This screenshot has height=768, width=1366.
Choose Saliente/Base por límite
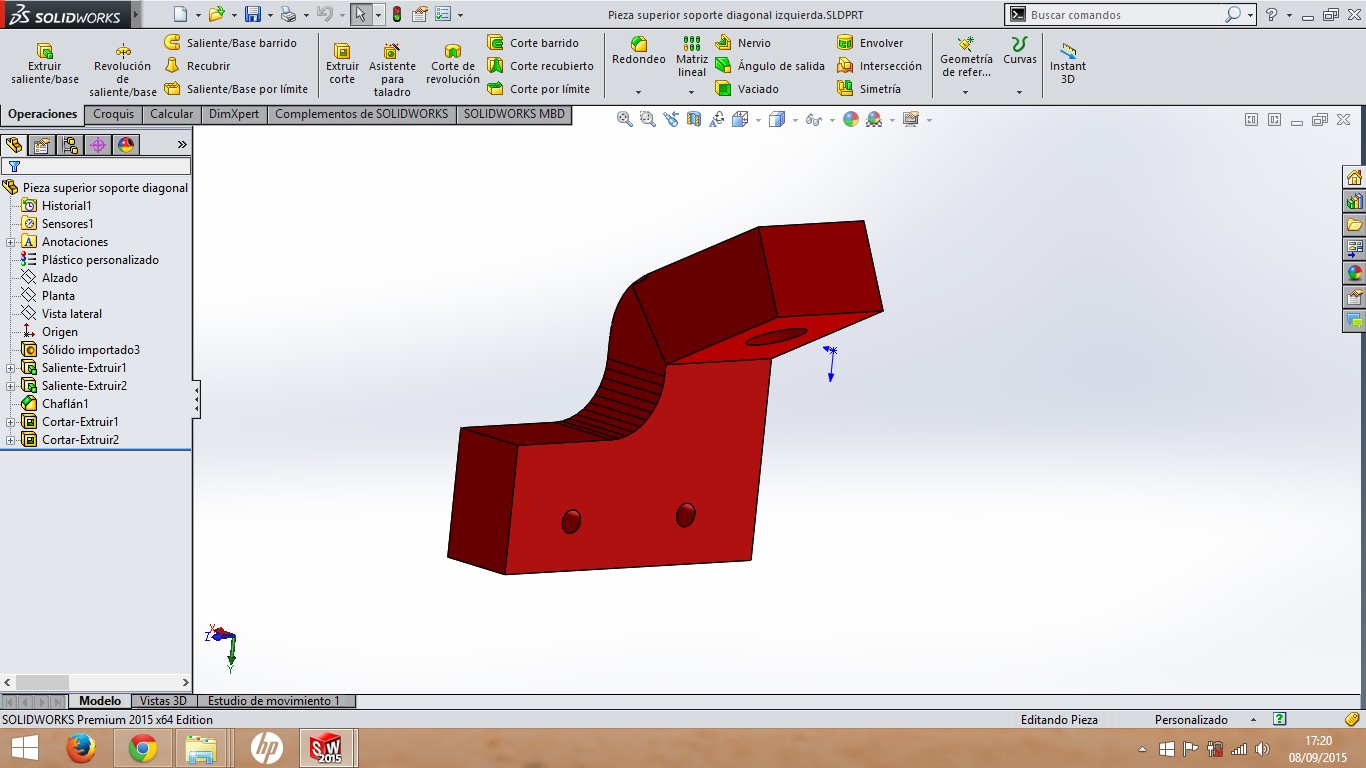coord(236,89)
